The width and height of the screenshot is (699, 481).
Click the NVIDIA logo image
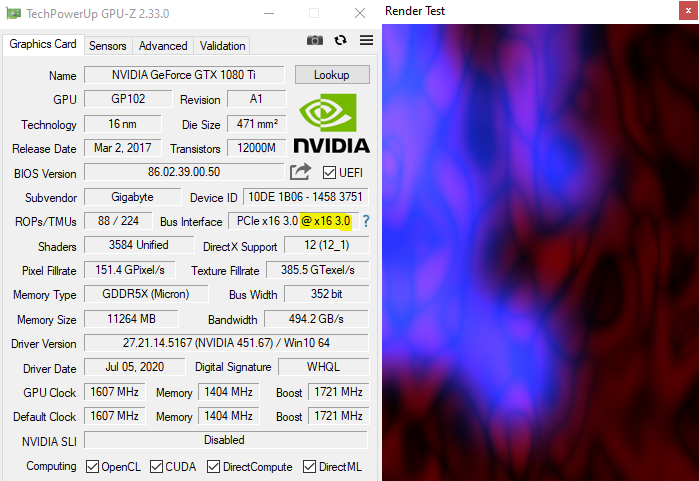point(331,123)
